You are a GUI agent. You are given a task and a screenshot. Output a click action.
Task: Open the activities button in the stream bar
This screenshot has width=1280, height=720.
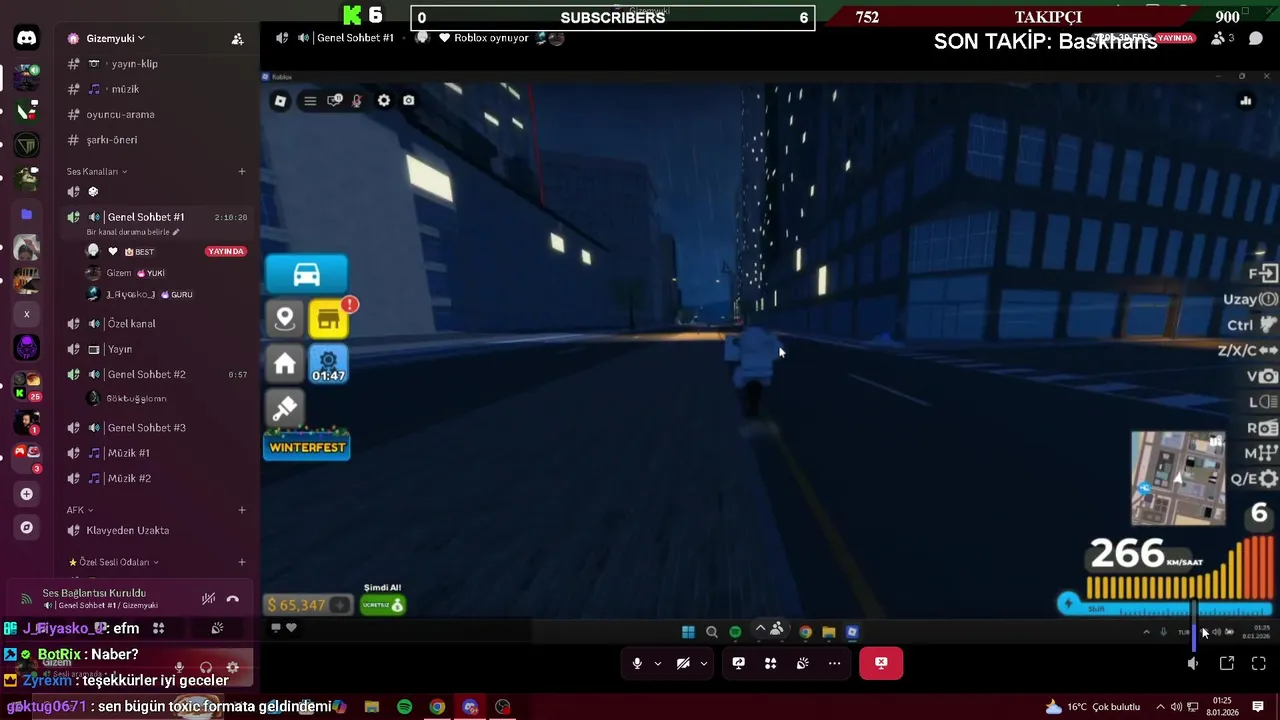coord(770,663)
